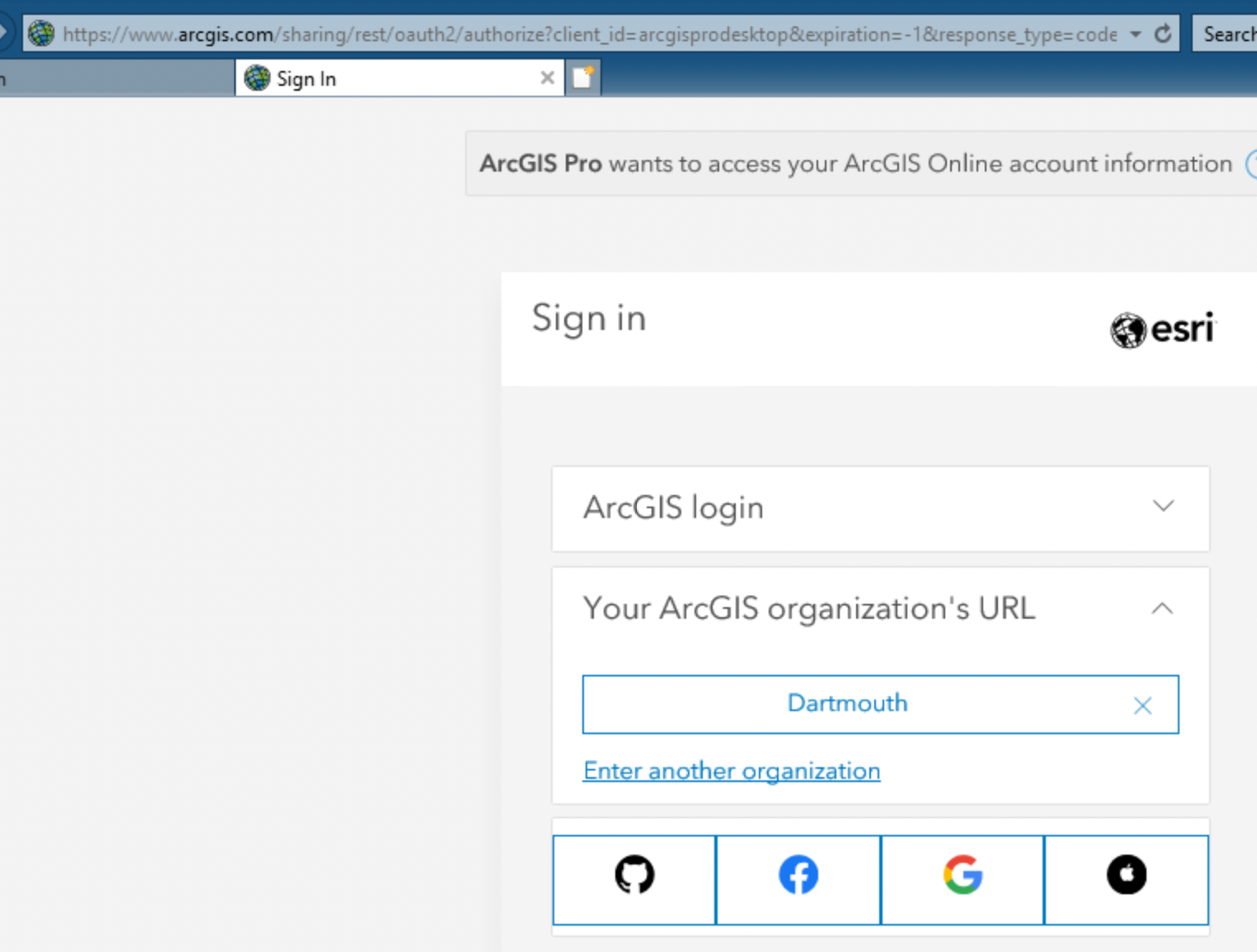Click the Sign in heading
The image size is (1257, 952).
(589, 318)
